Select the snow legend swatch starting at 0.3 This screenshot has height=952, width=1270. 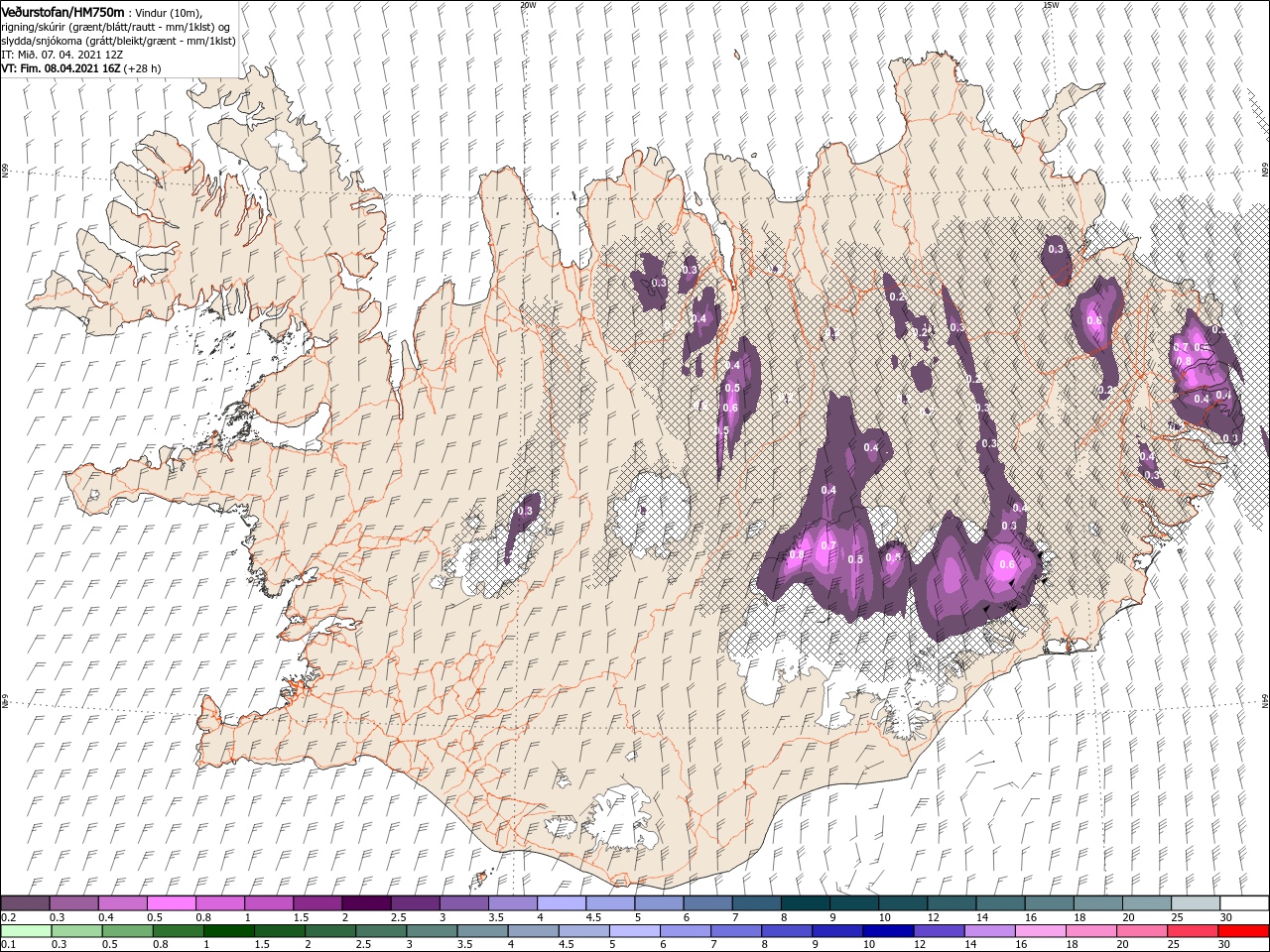tap(74, 903)
